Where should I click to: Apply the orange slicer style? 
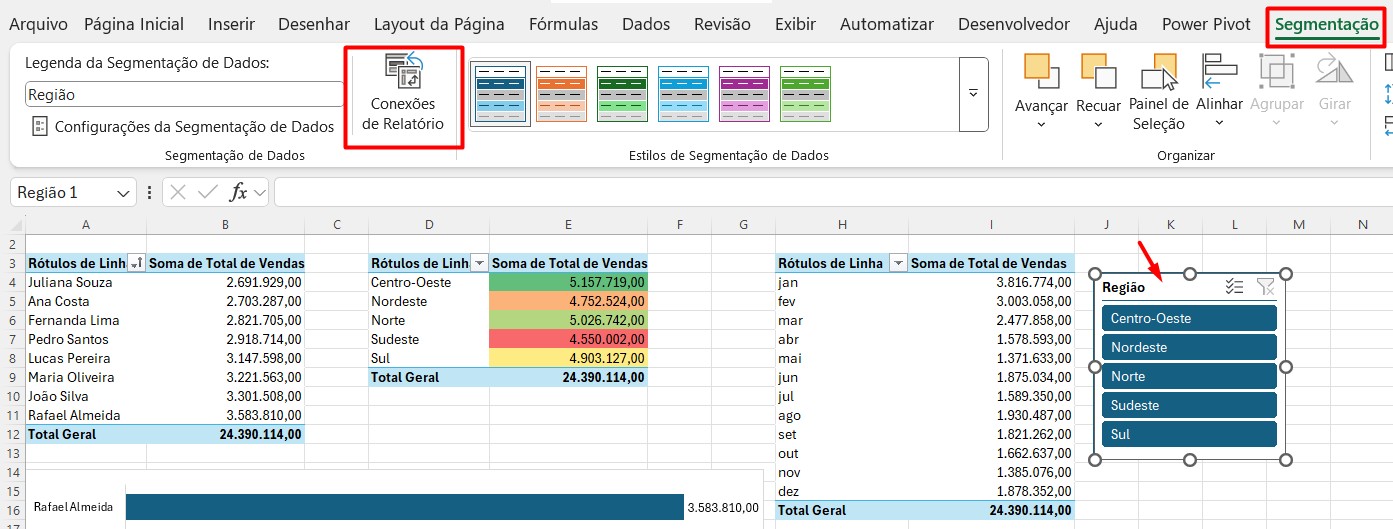[x=560, y=94]
